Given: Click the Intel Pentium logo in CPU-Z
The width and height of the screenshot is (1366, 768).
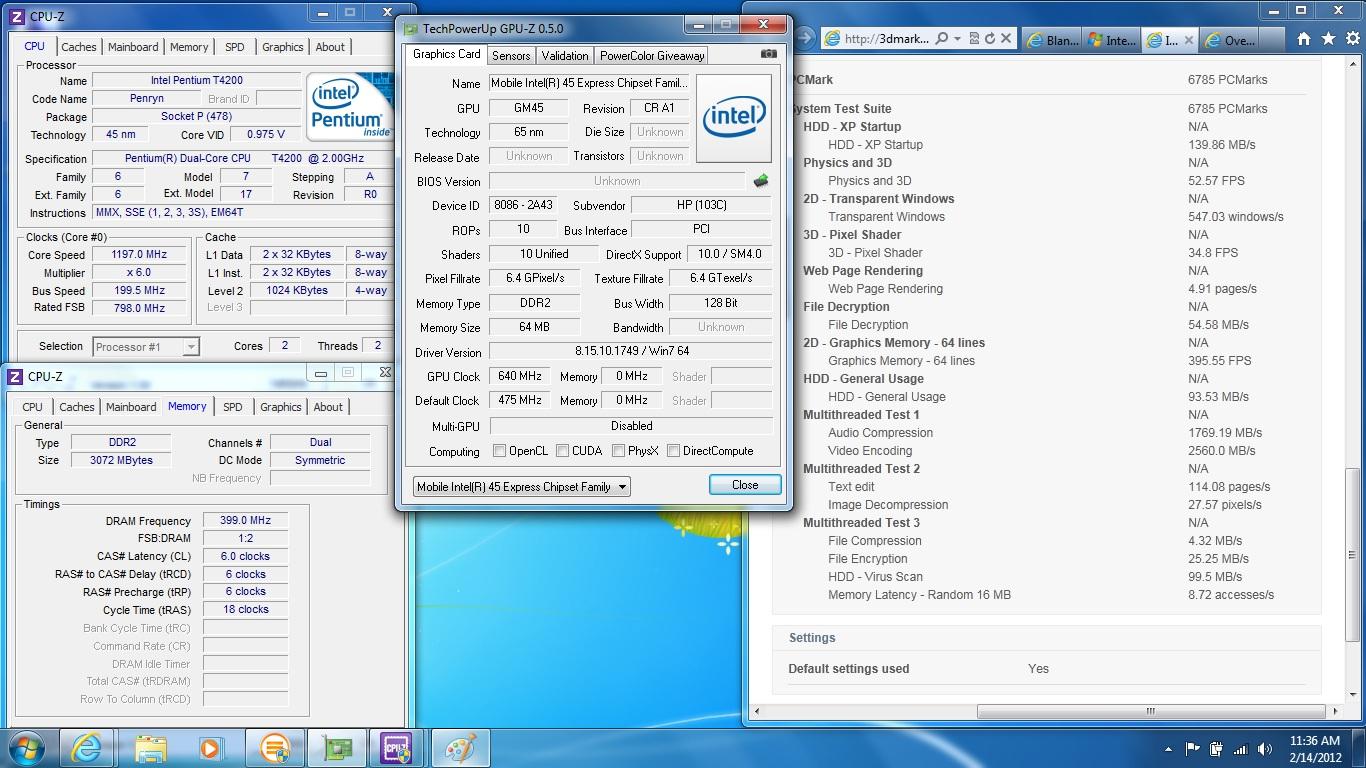Looking at the screenshot, I should 348,107.
